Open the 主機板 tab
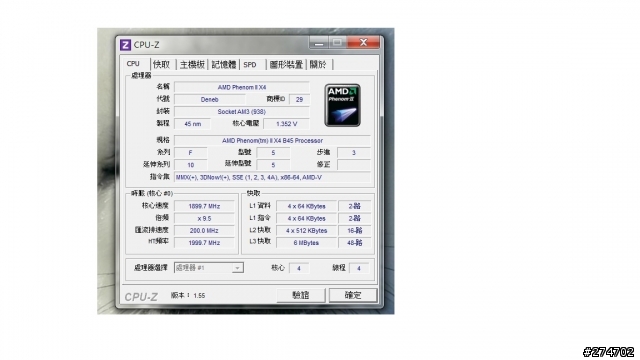This screenshot has height=360, width=640. (x=192, y=64)
